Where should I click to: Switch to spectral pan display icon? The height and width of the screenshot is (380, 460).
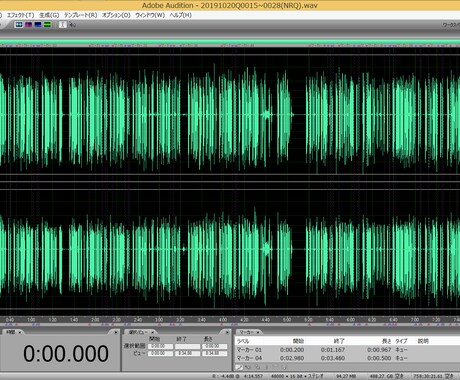click(38, 24)
